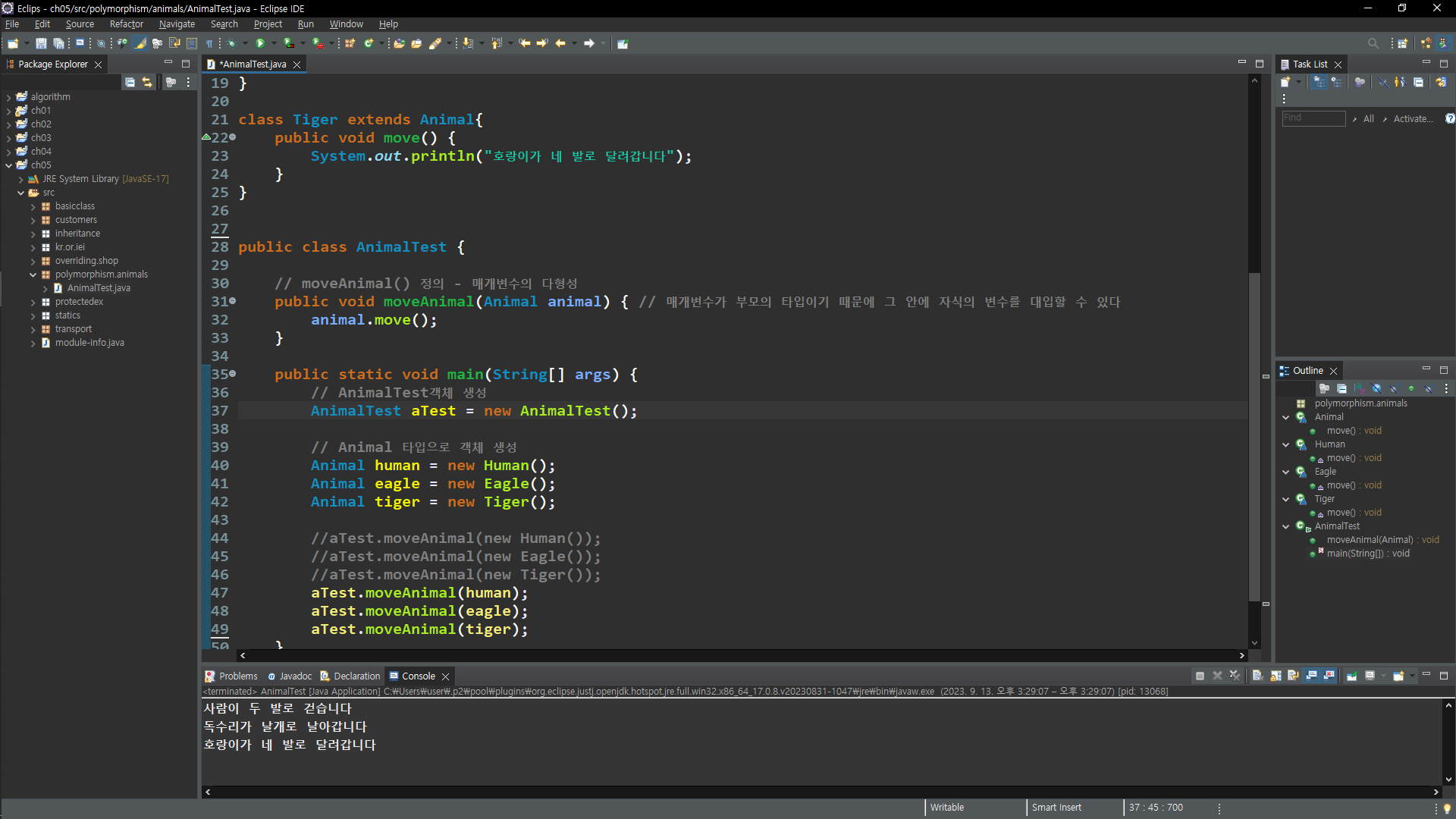Toggle Link with Editor in Package Explorer
Viewport: 1456px width, 819px height.
147,83
